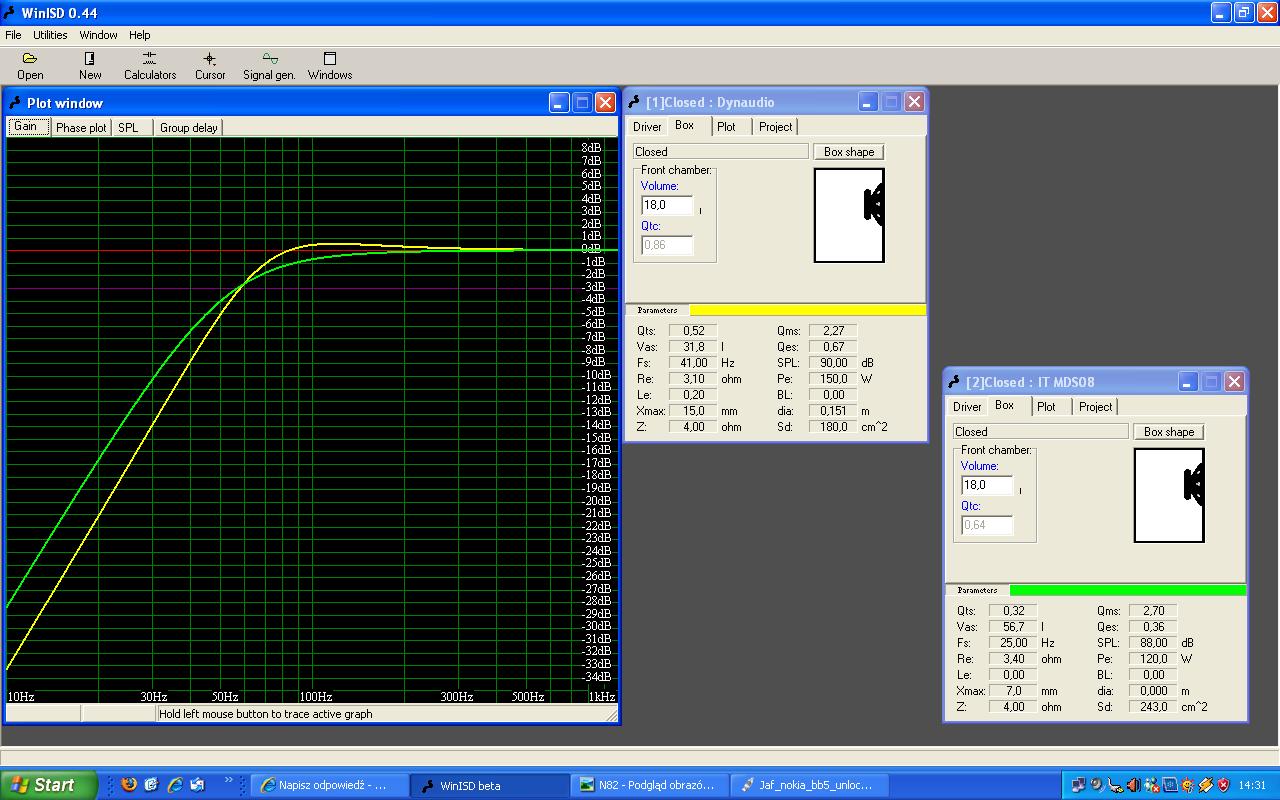Open the Plot tab in IT MDS08 window
This screenshot has width=1280, height=800.
[x=1046, y=407]
